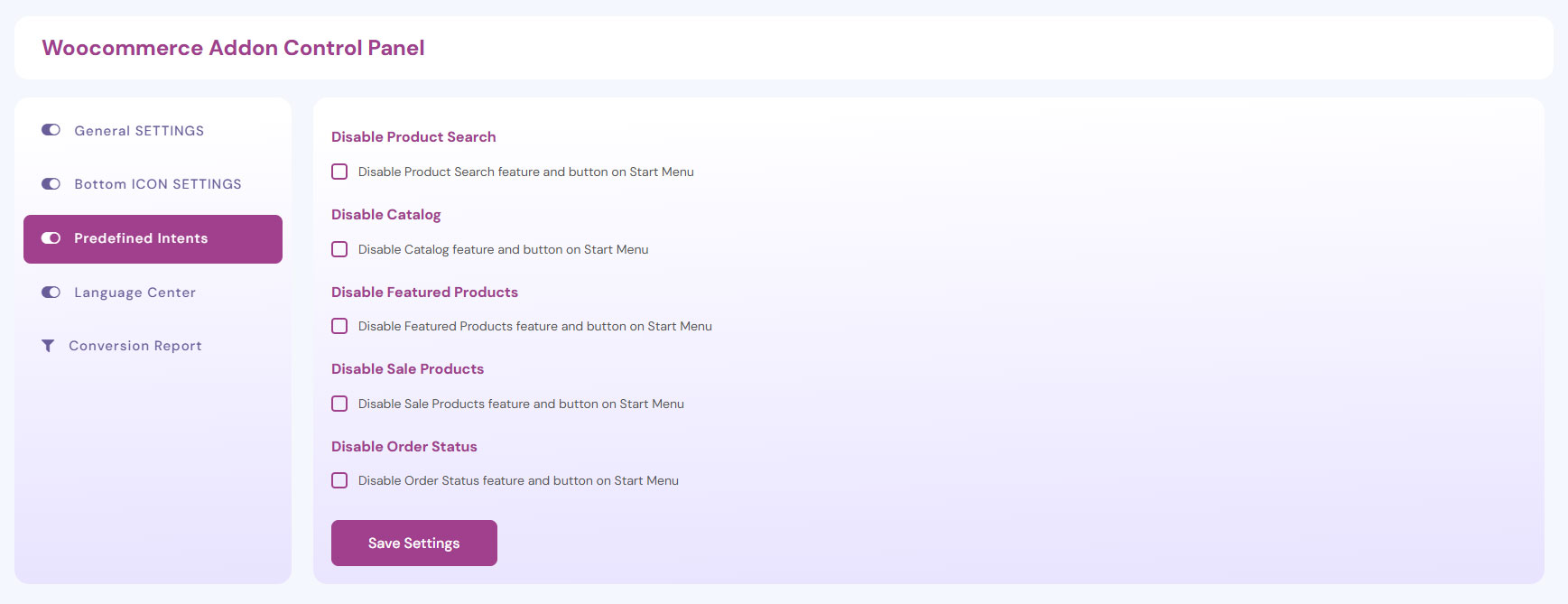Select the Predefined Intents tab text

141,238
